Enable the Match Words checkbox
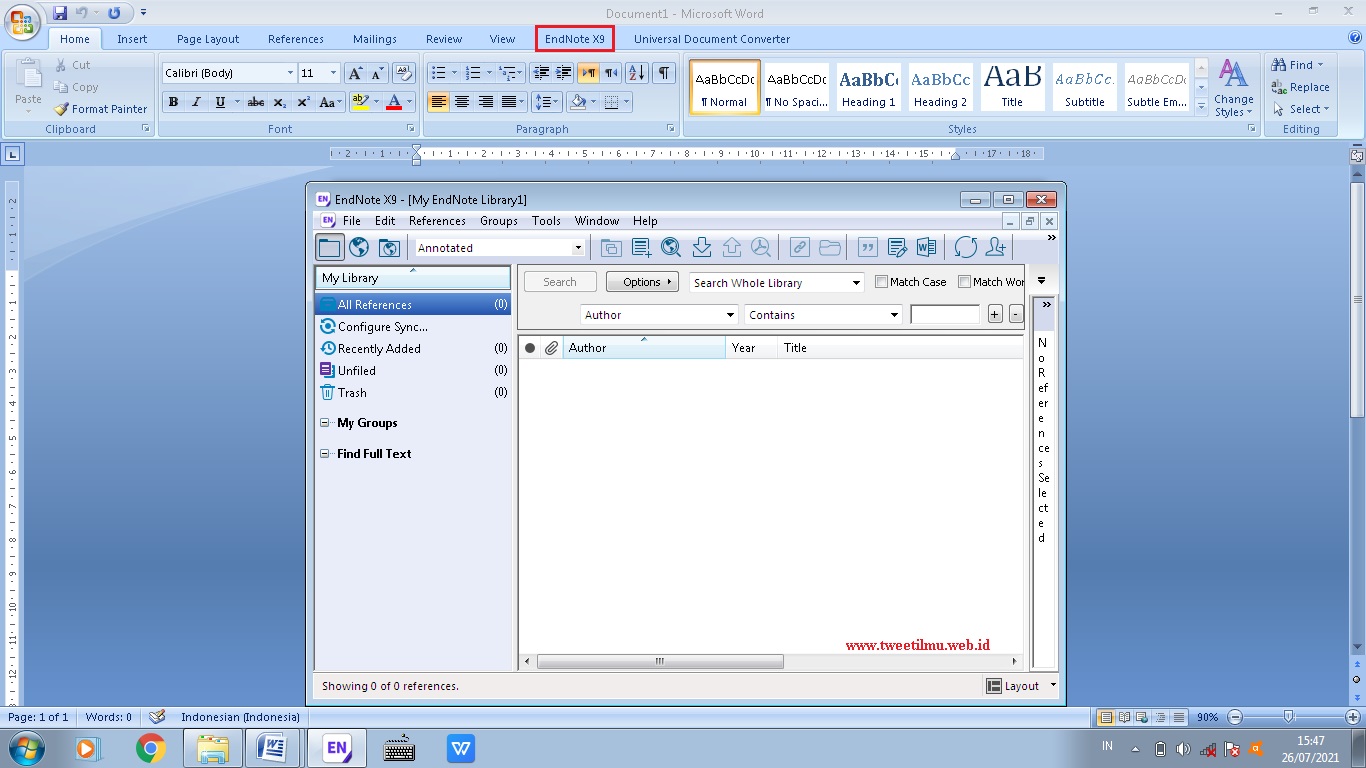This screenshot has width=1366, height=768. (x=964, y=282)
